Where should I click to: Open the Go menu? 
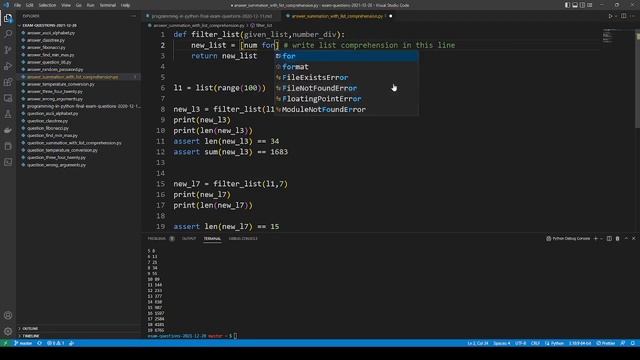78,5
